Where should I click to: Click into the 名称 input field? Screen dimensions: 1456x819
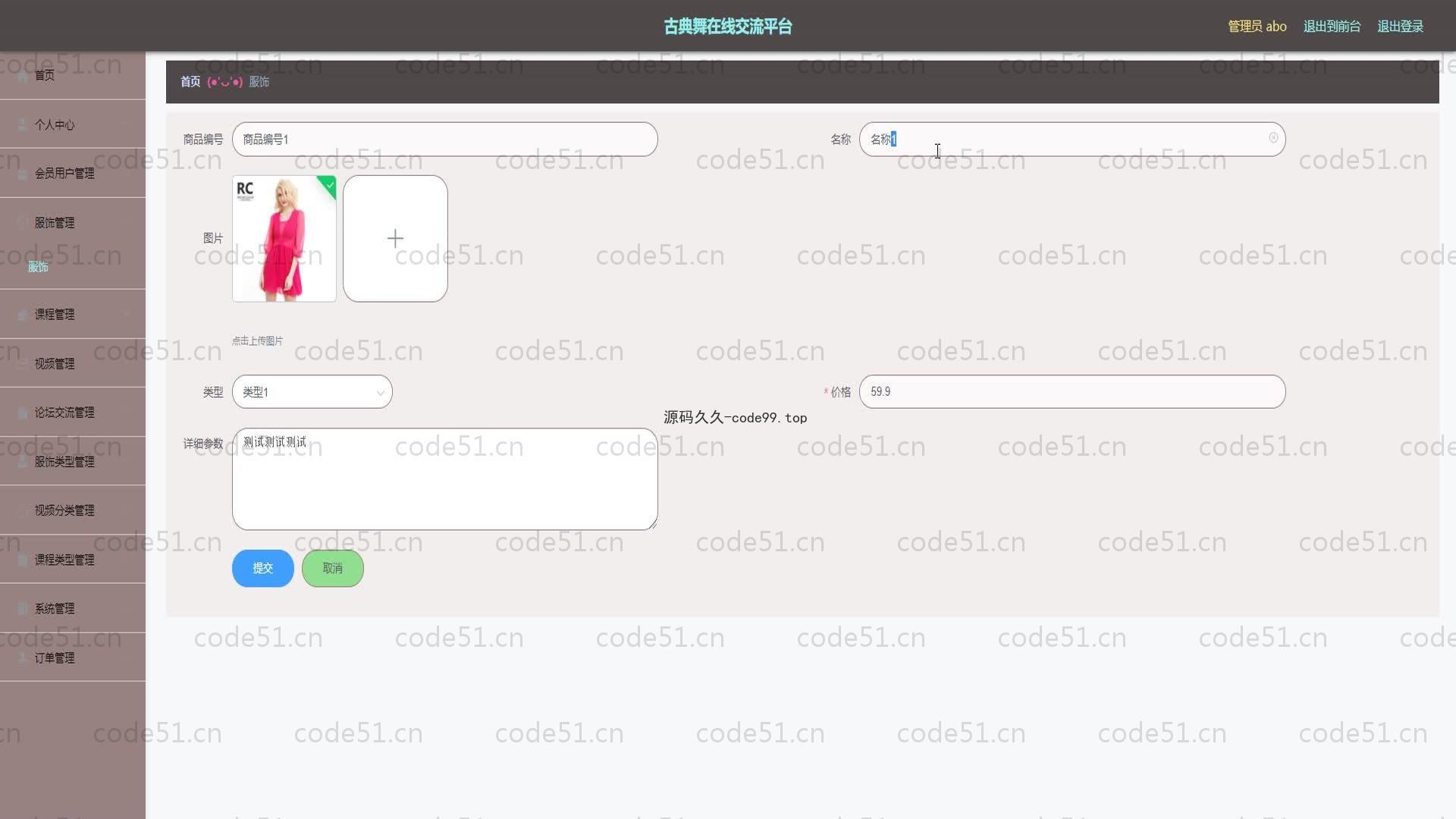[x=1072, y=140]
